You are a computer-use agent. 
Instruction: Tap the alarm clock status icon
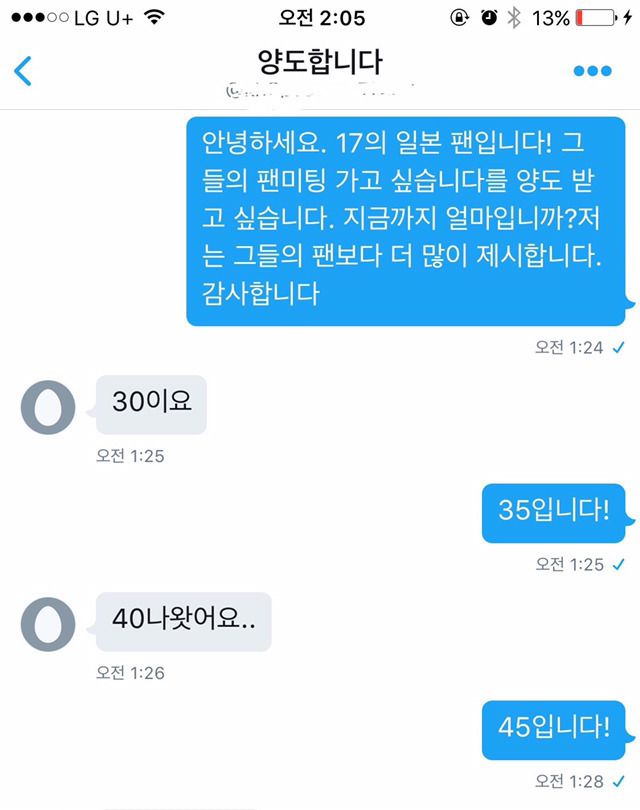tap(489, 18)
